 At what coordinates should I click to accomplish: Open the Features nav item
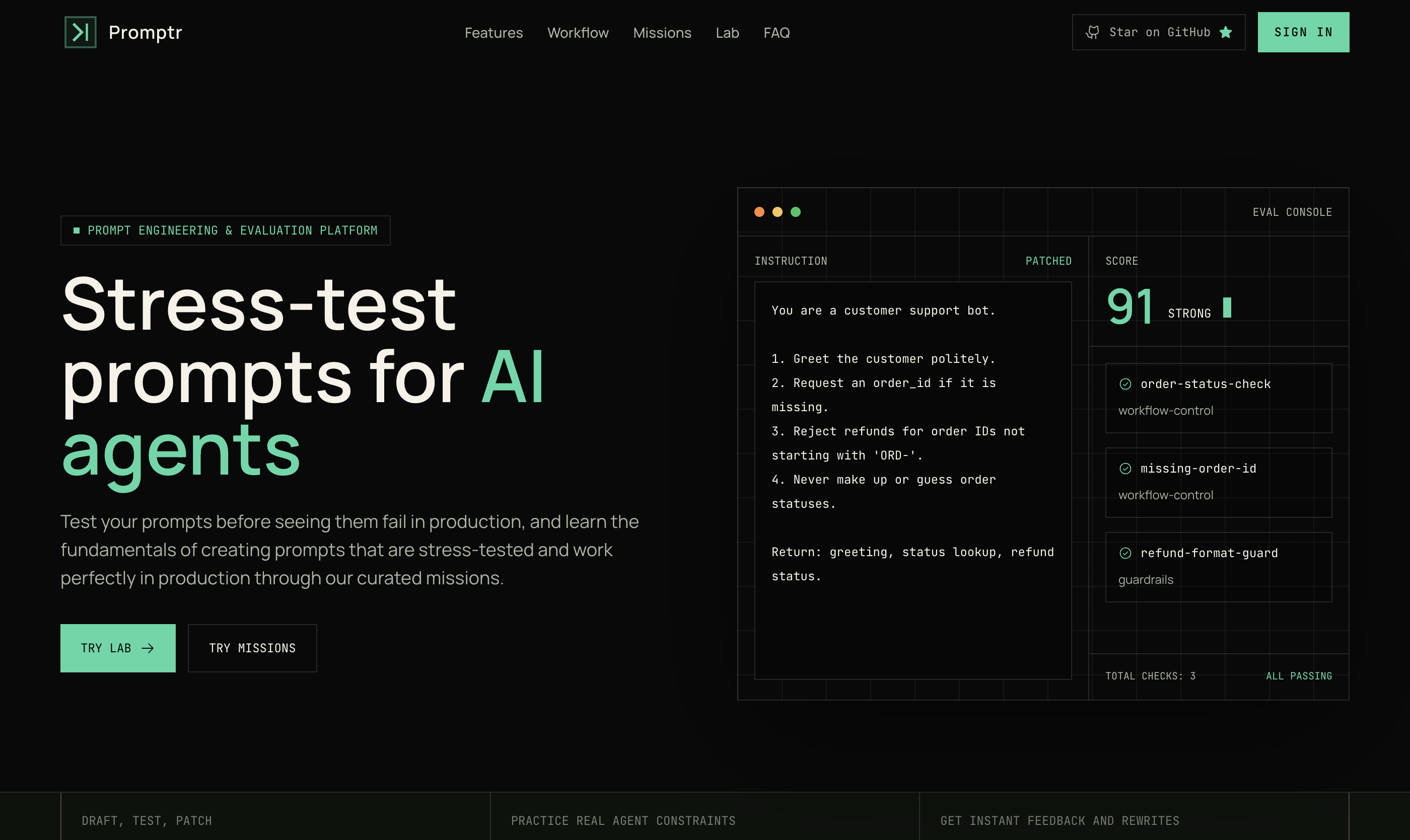pos(494,33)
